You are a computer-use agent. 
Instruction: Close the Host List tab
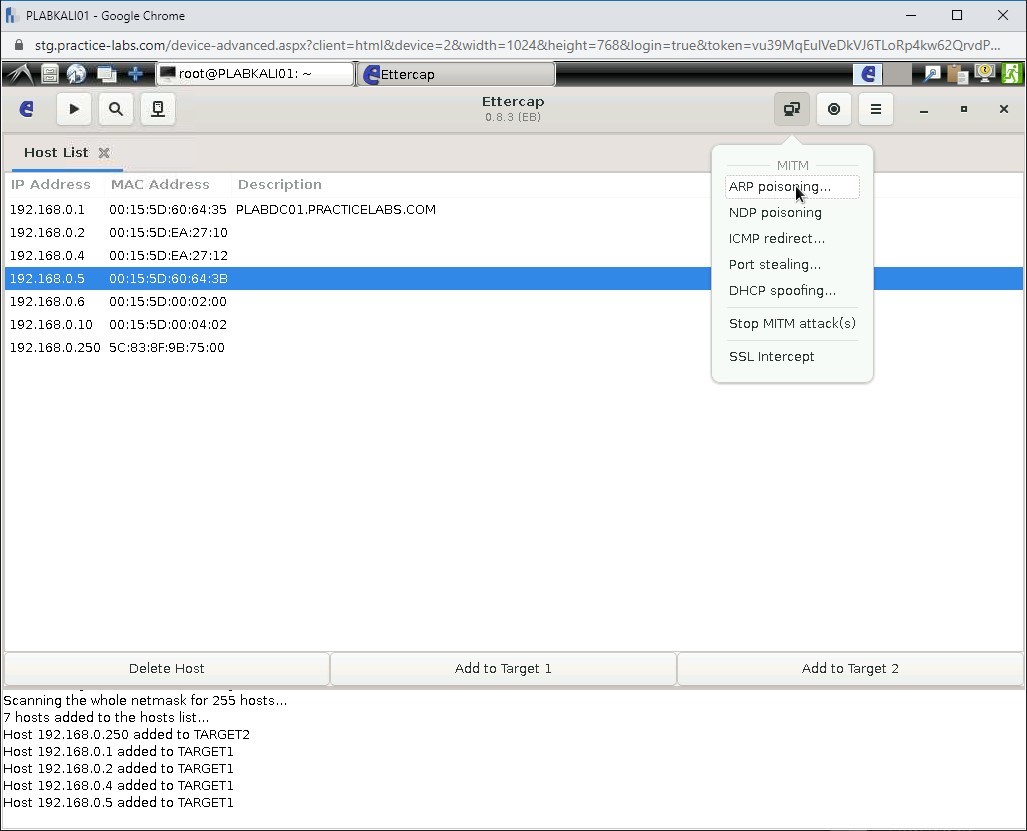(104, 152)
